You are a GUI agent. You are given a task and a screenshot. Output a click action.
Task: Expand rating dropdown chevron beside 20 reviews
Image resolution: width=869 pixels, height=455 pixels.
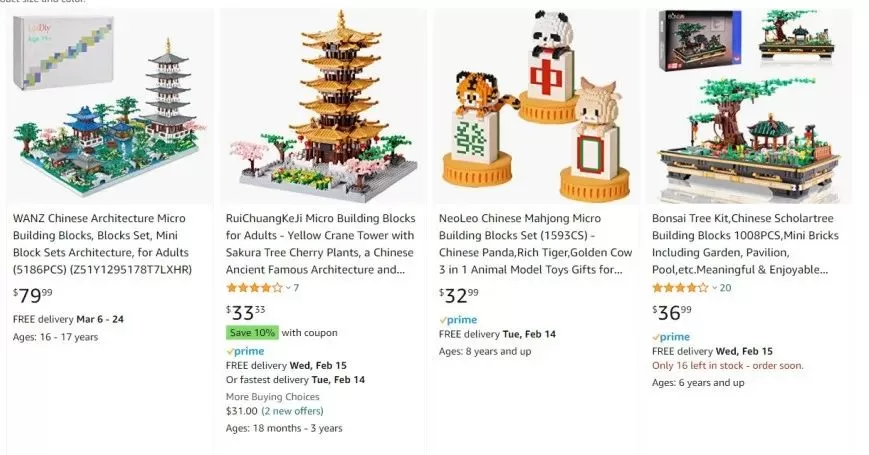pos(714,288)
